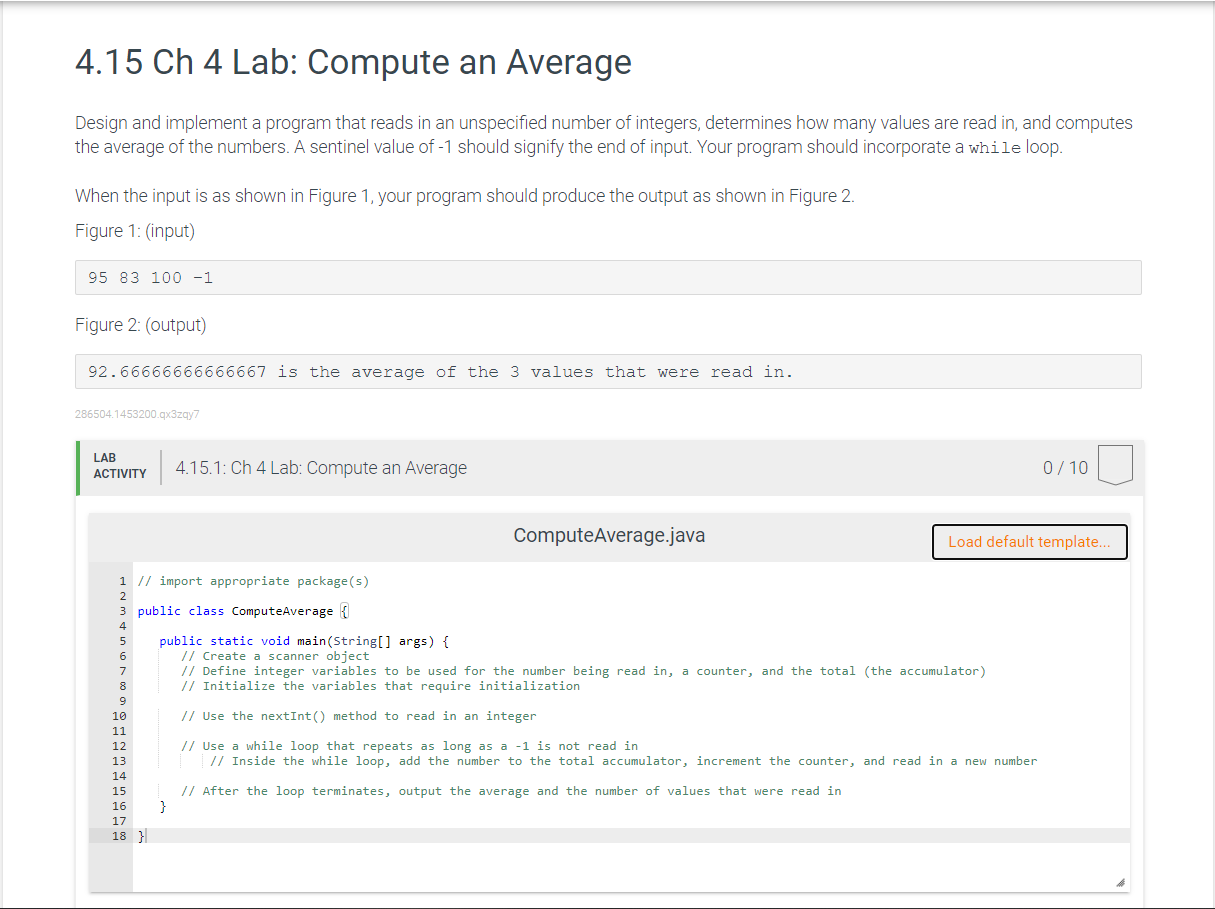Click the 4.15.1: Ch 4 Lab activity title
Image resolution: width=1215 pixels, height=909 pixels.
(x=321, y=467)
